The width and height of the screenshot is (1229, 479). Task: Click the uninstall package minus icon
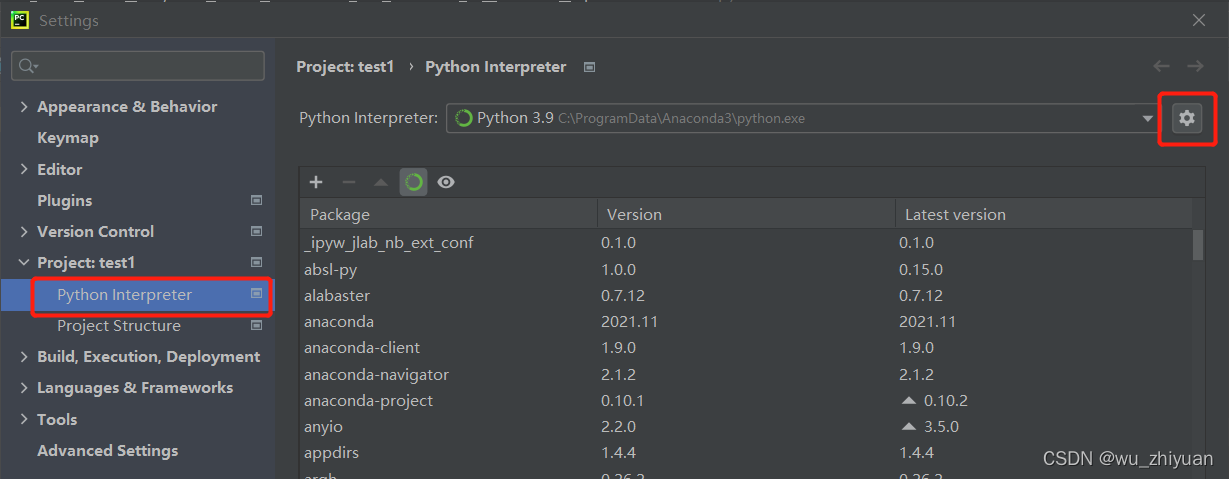pyautogui.click(x=349, y=182)
